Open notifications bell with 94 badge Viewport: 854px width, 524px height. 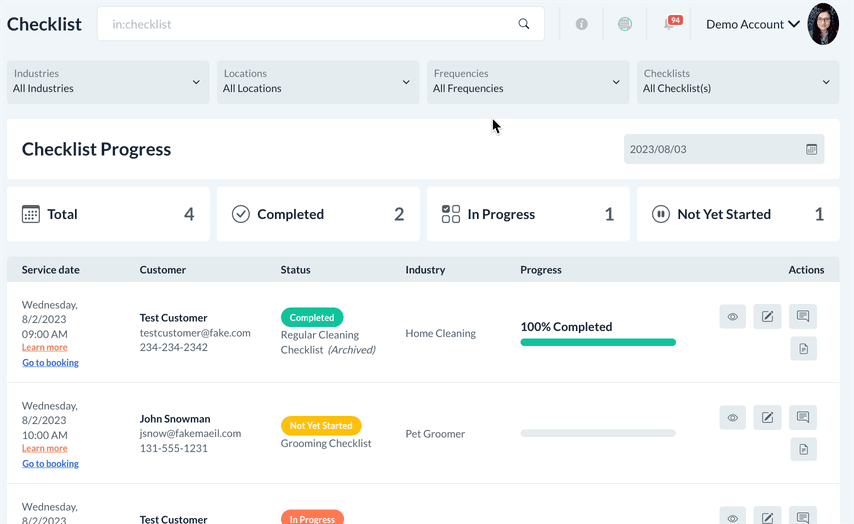coord(670,24)
